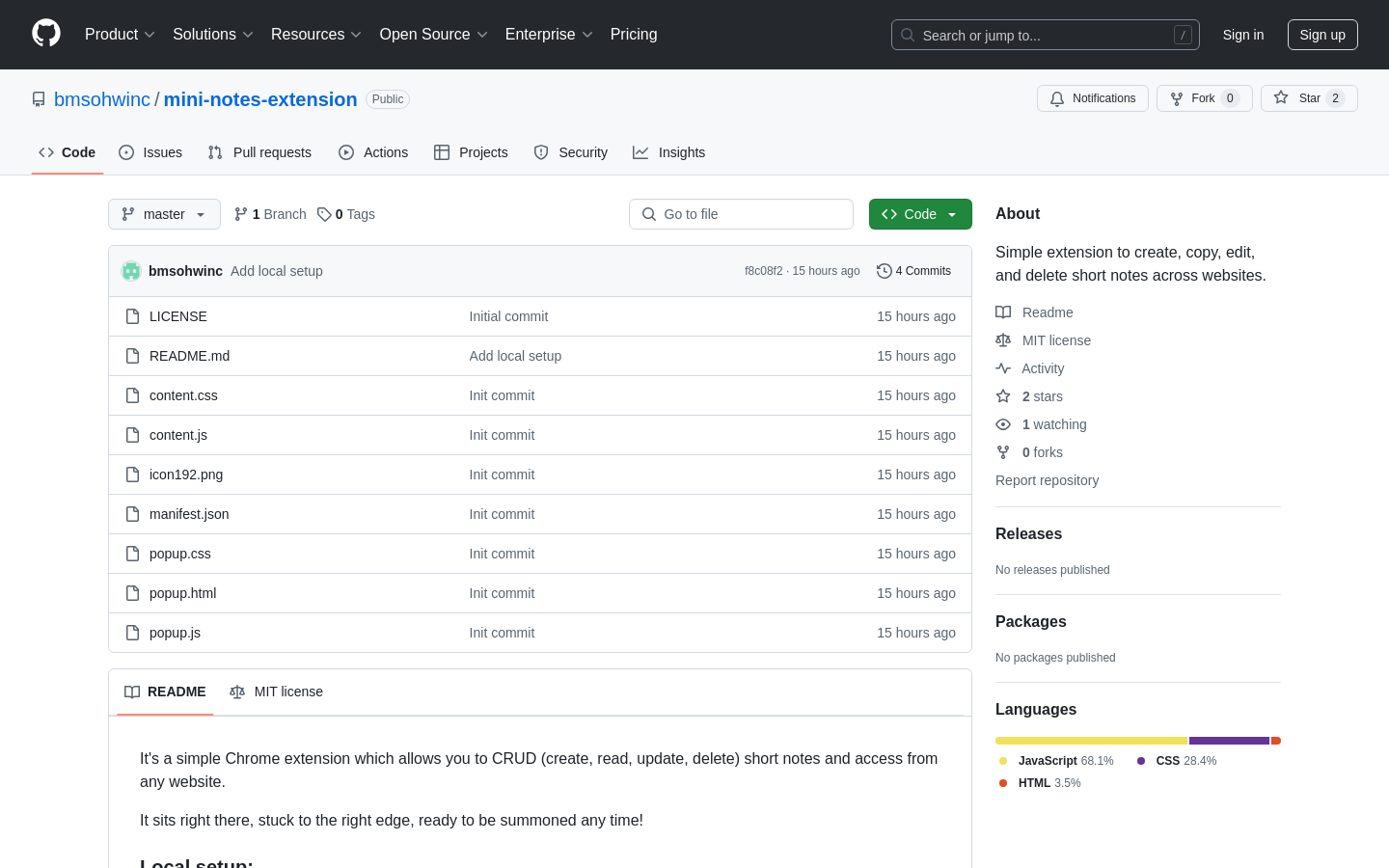Expand the Enterprise menu
The width and height of the screenshot is (1389, 868).
(549, 35)
